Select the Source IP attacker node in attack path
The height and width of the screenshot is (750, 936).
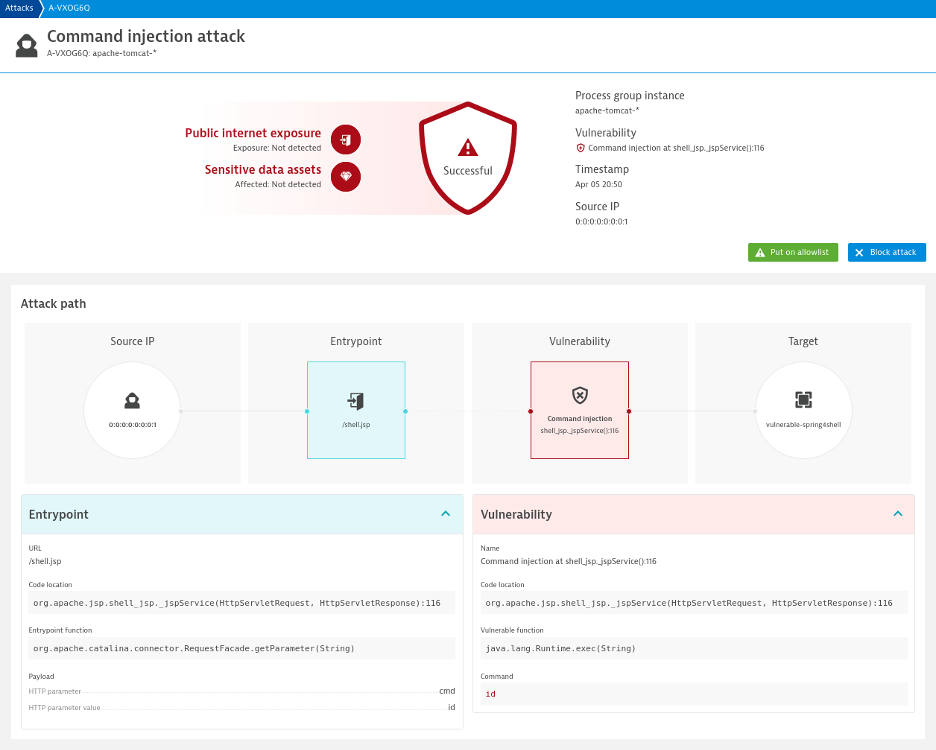click(132, 410)
